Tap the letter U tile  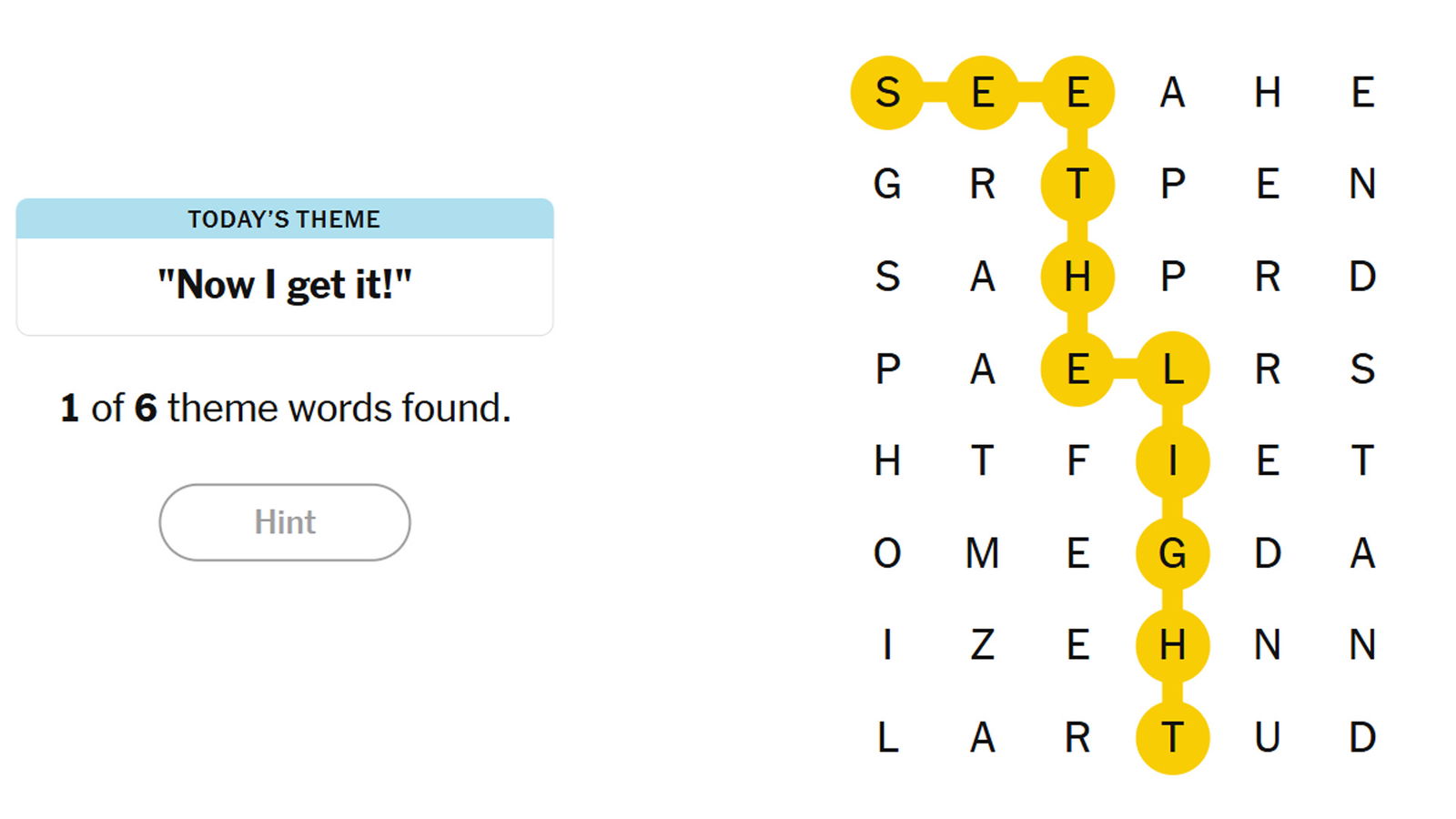pos(1268,737)
